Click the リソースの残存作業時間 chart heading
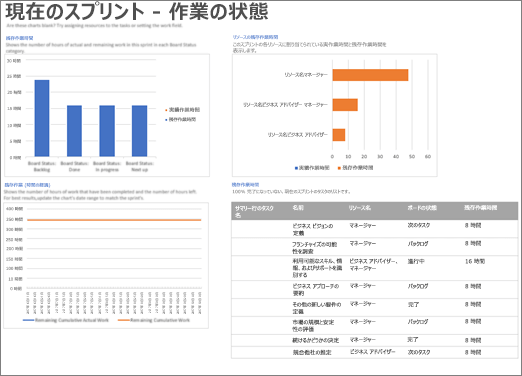The width and height of the screenshot is (522, 376). coord(255,37)
